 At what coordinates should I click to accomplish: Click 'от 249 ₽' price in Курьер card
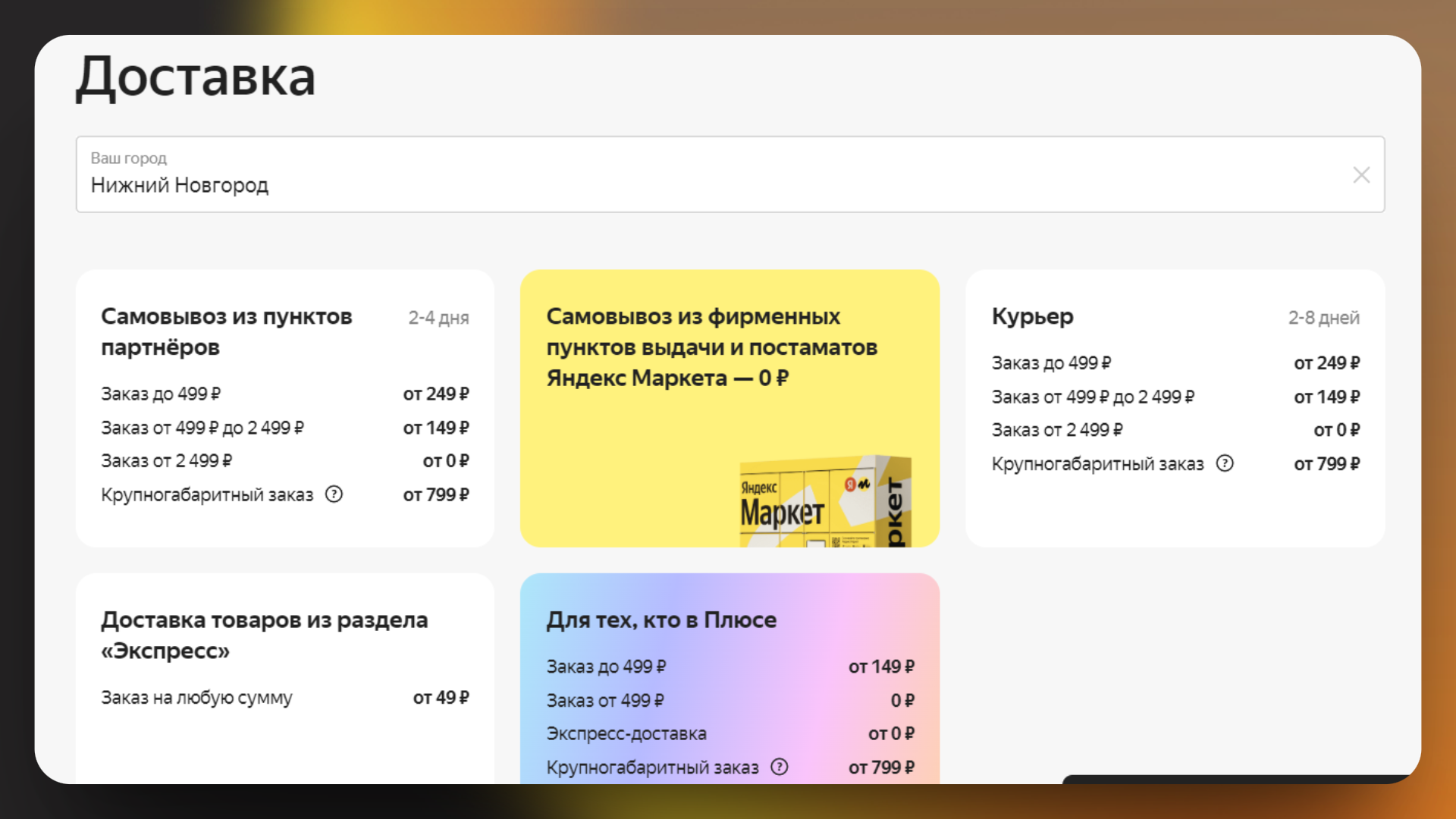pos(1326,363)
